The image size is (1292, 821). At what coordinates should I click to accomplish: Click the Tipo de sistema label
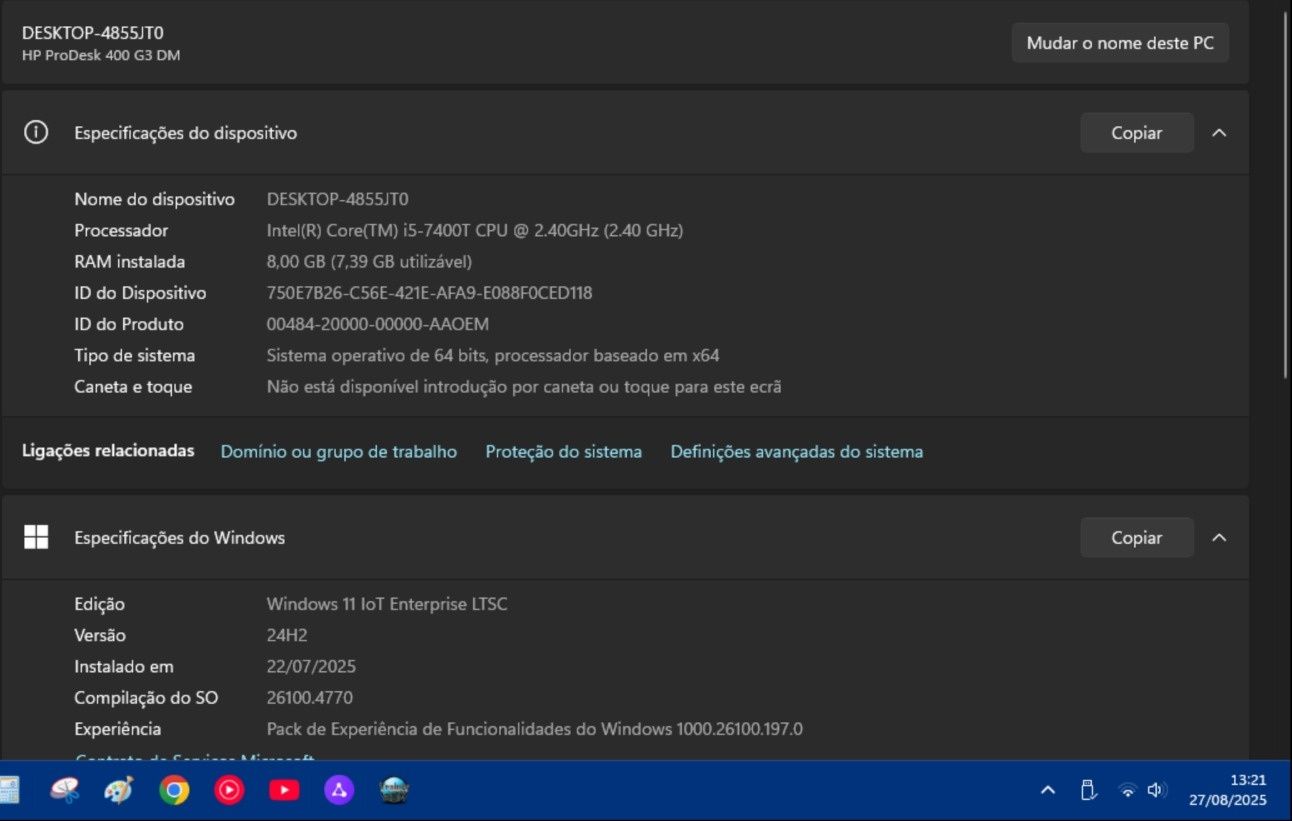tap(135, 355)
